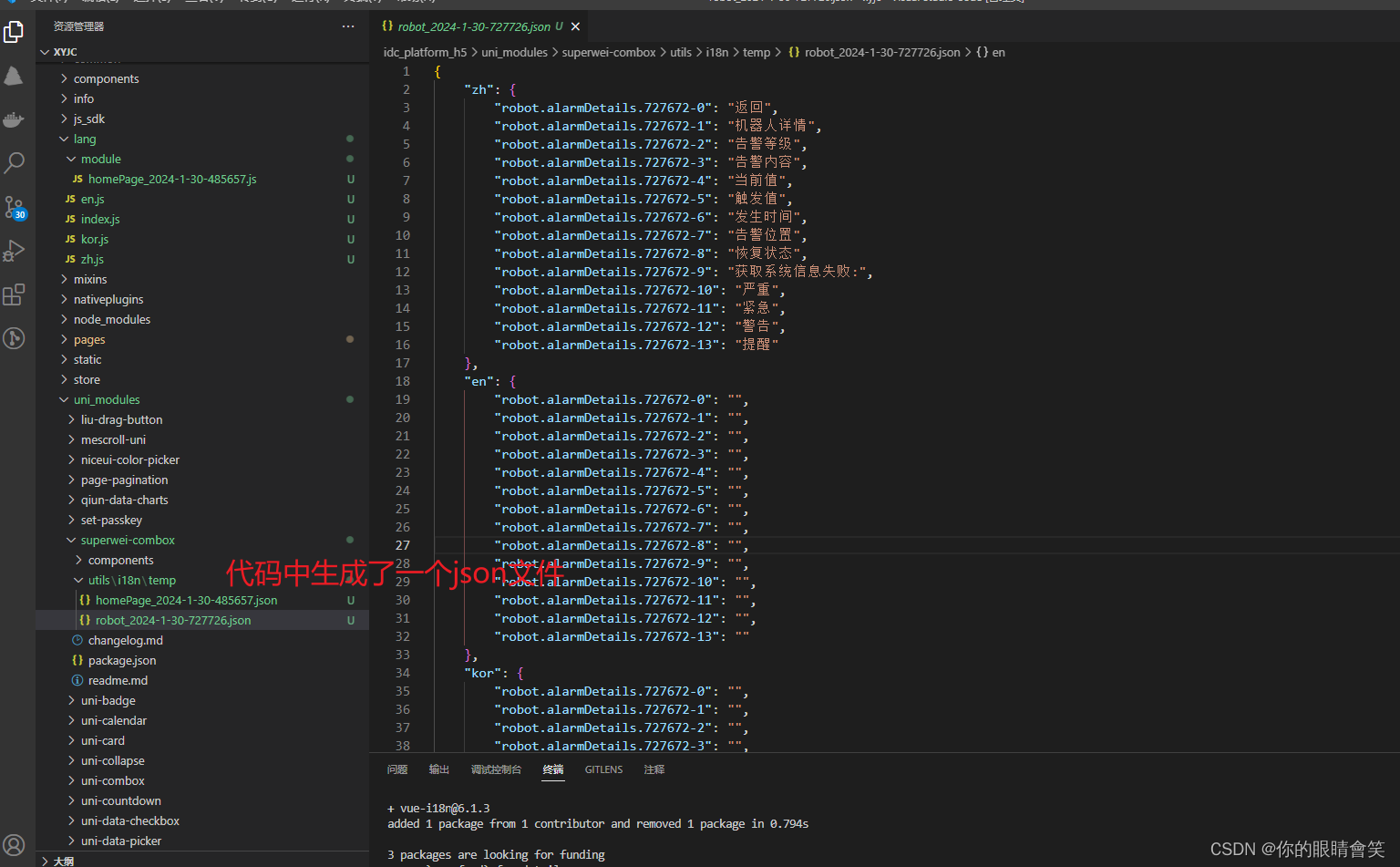Click the "kor" key on line 34

click(483, 673)
